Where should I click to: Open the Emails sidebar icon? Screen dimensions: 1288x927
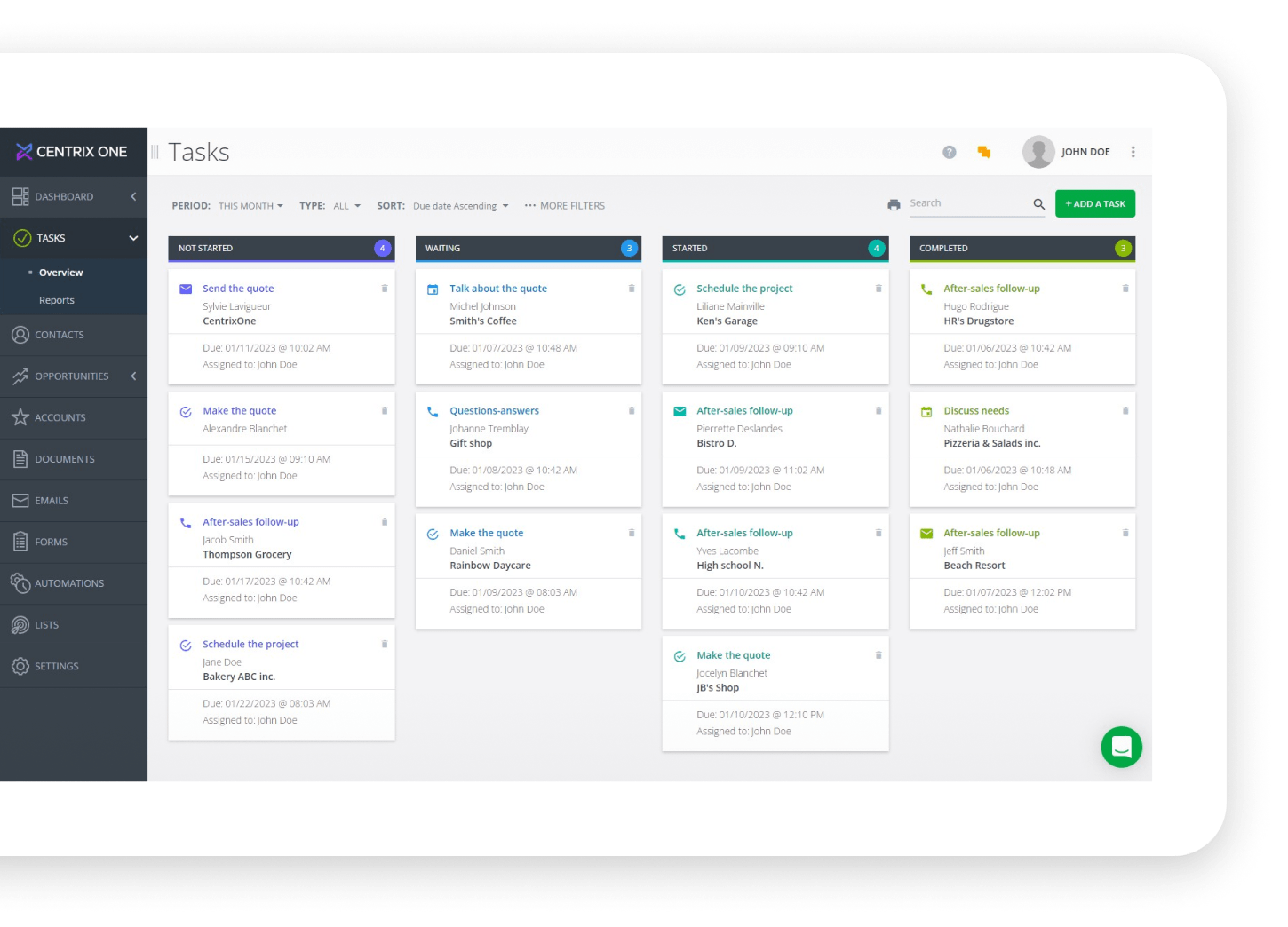pyautogui.click(x=20, y=500)
